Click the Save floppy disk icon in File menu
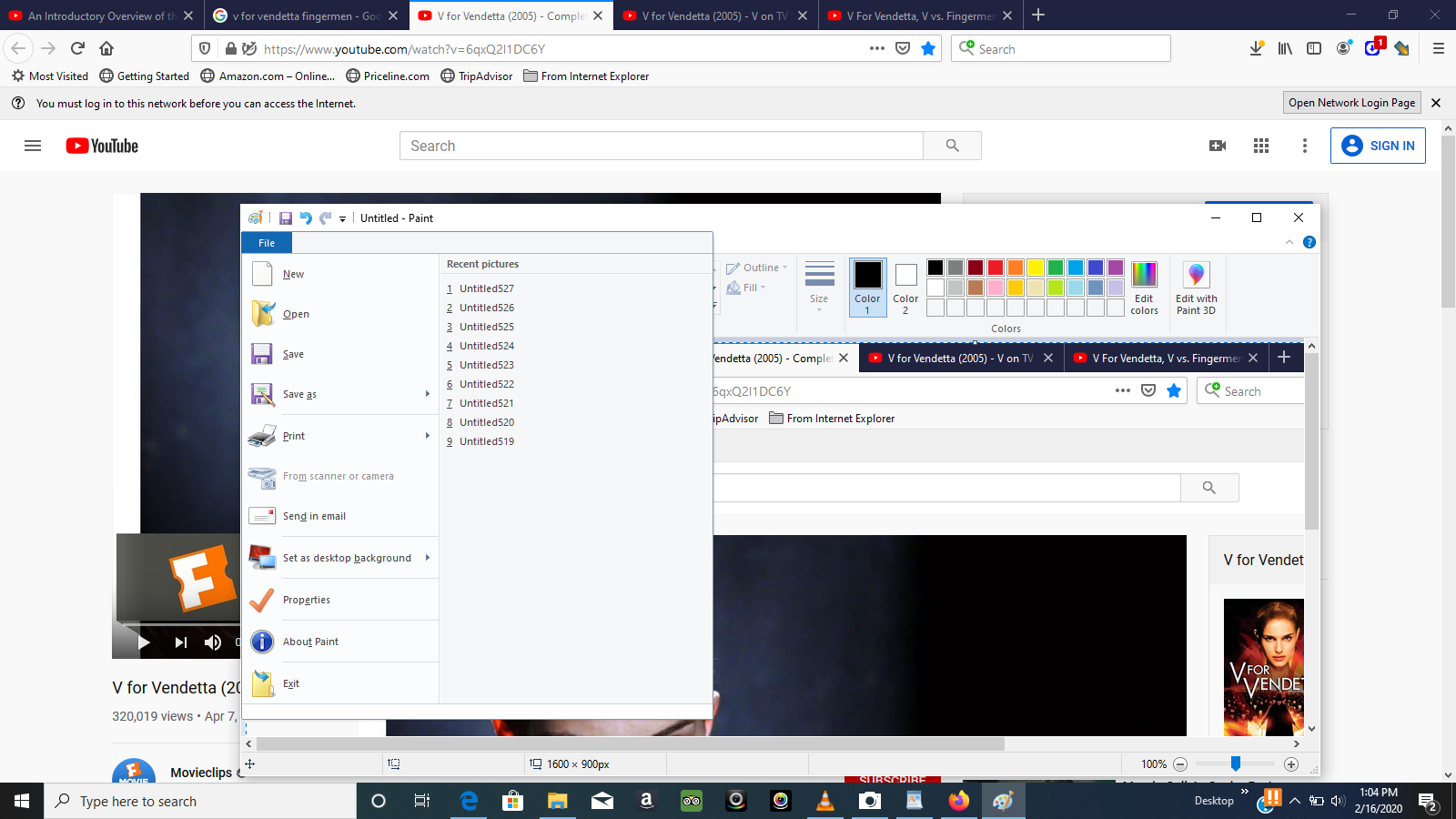The width and height of the screenshot is (1456, 819). pos(262,354)
